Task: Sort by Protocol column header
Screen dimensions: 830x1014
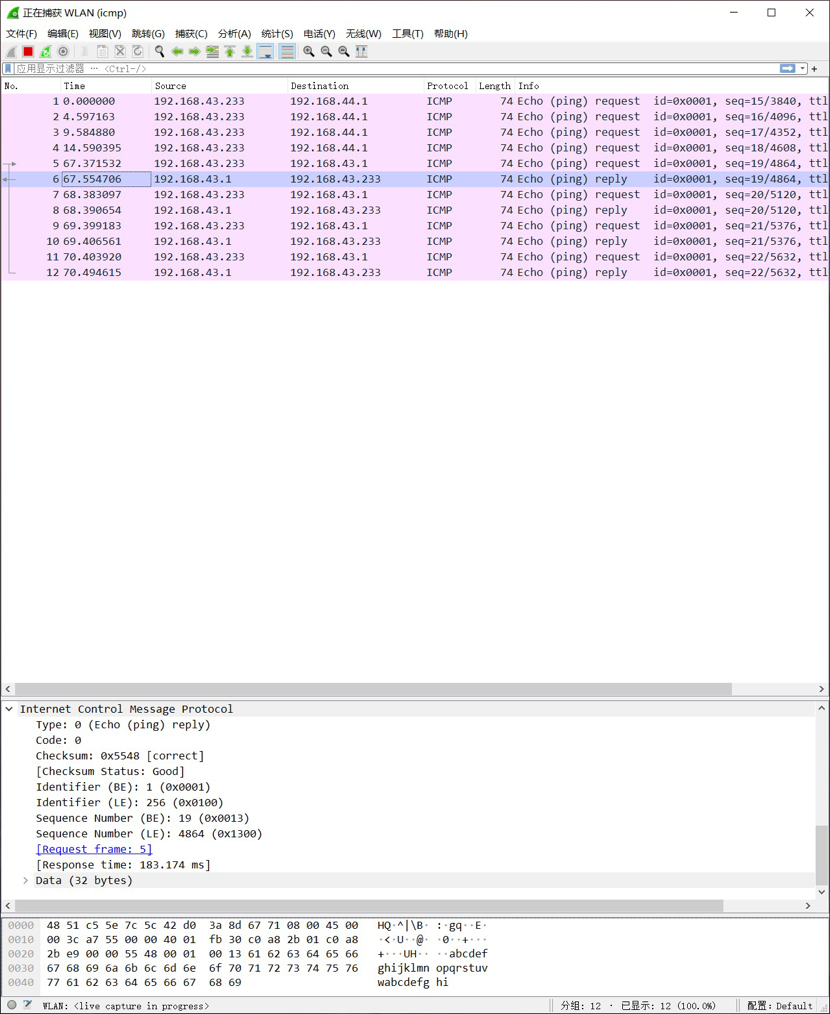Action: (449, 86)
